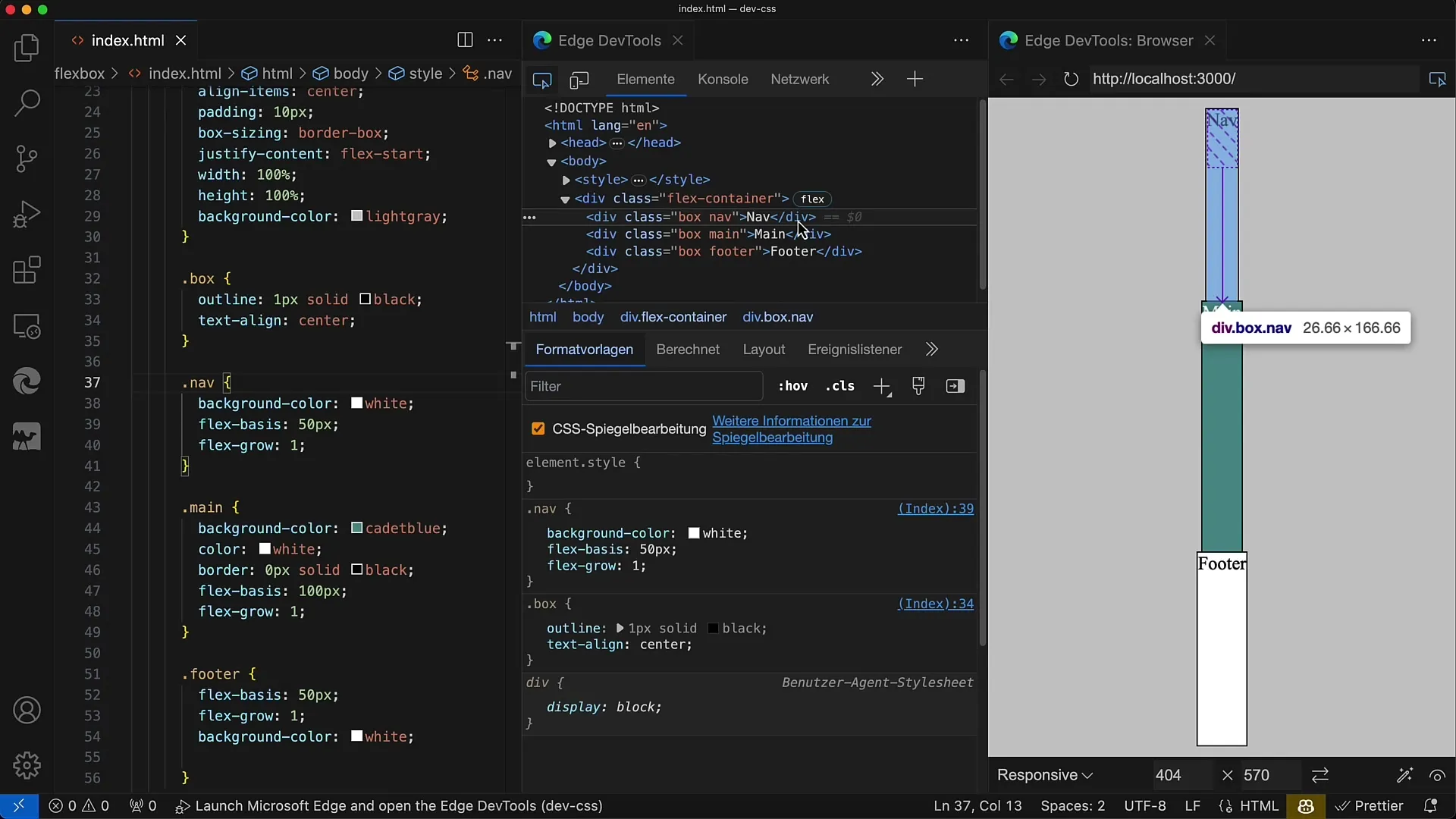
Task: Split the editor to the right
Action: pos(465,40)
